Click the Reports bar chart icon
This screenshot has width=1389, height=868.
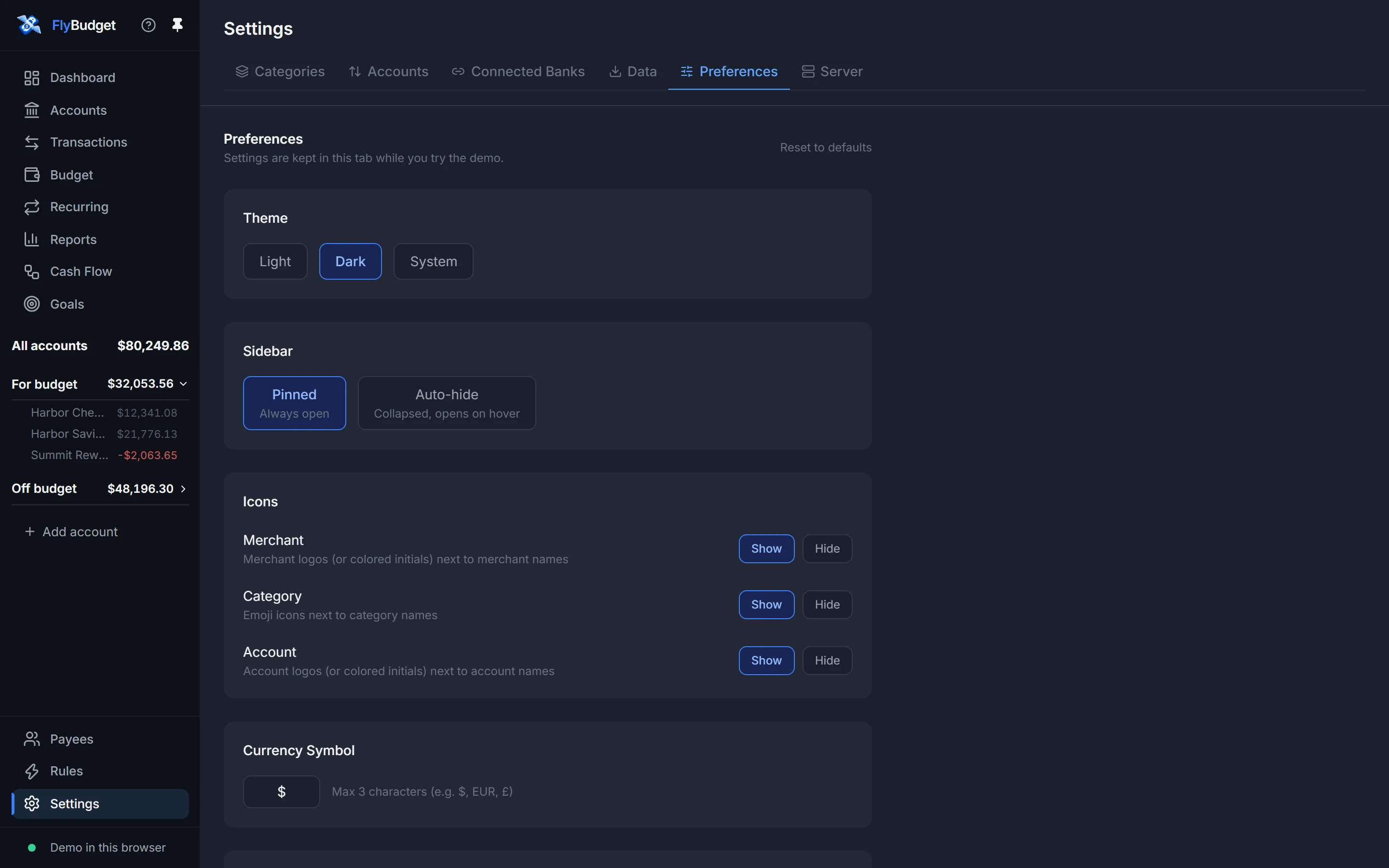coord(31,239)
